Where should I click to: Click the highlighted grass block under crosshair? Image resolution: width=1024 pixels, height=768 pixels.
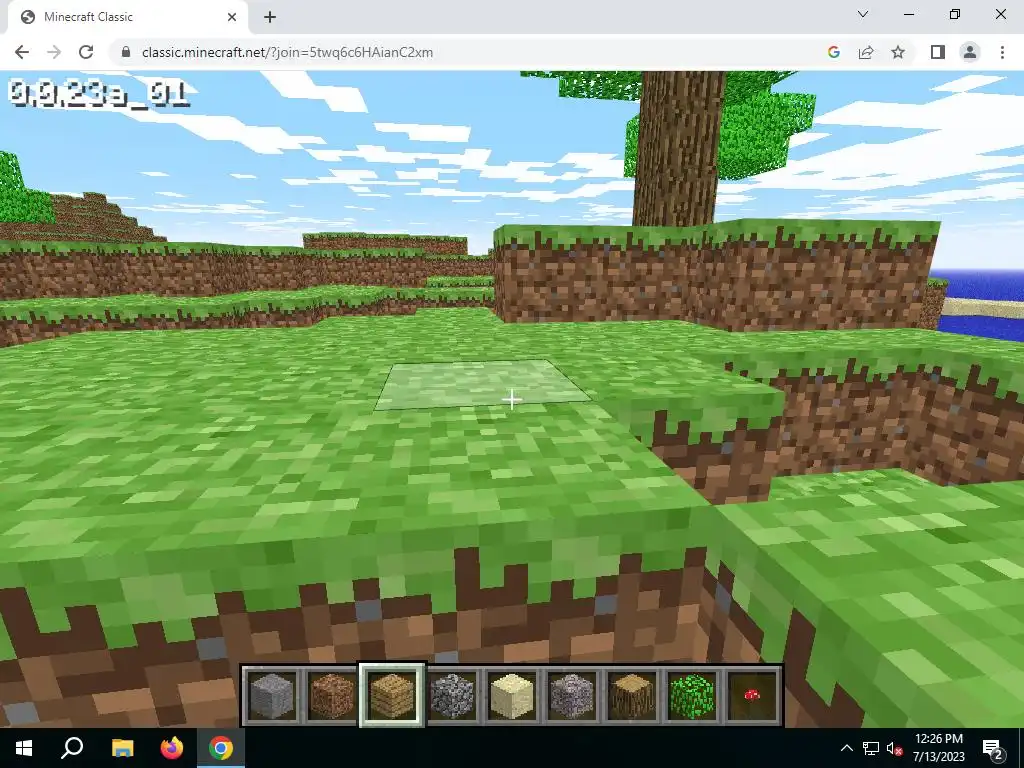(x=482, y=384)
